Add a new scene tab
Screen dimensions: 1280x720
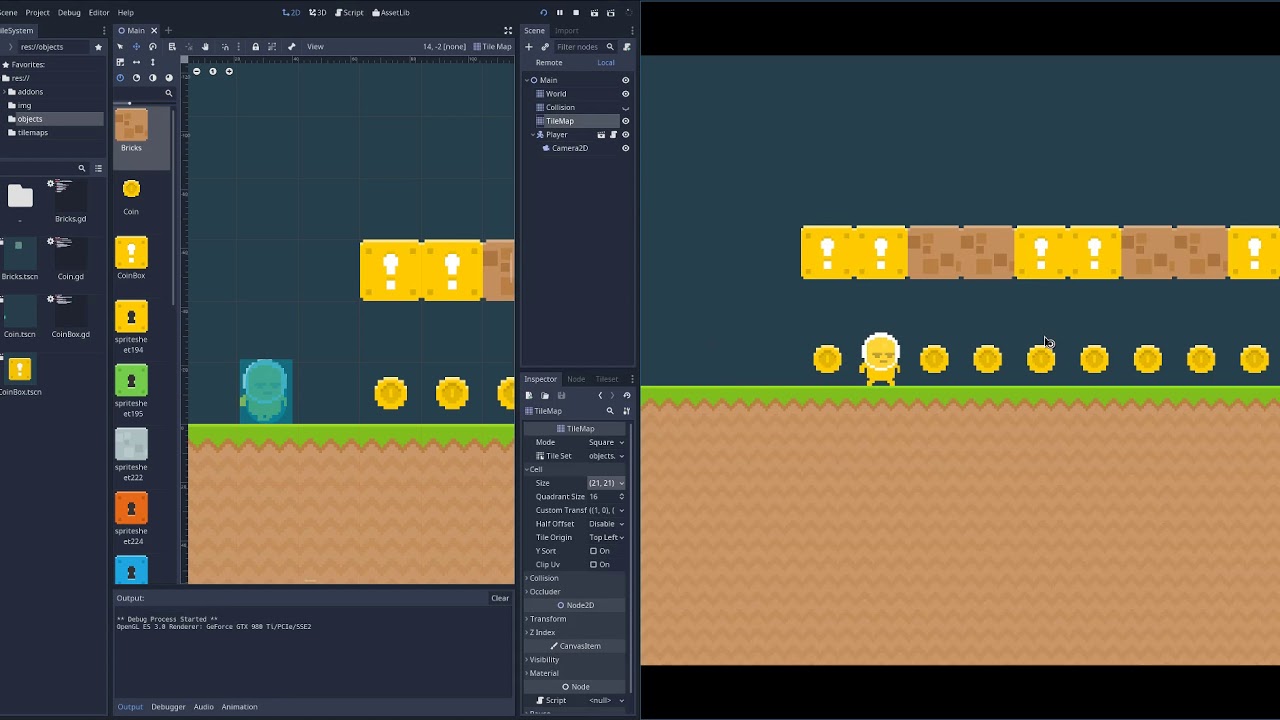coord(168,31)
